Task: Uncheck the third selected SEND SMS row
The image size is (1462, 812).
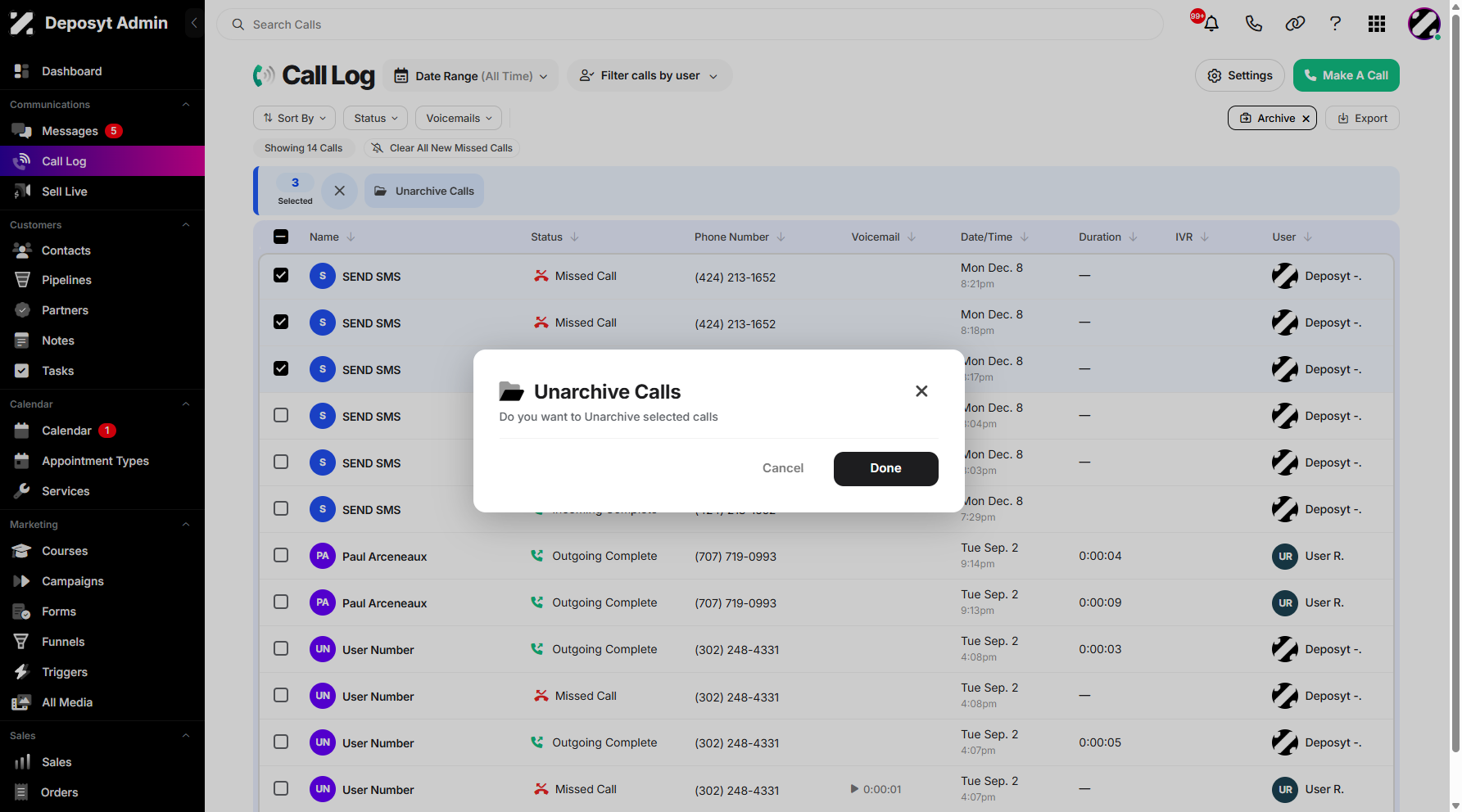Action: [281, 368]
